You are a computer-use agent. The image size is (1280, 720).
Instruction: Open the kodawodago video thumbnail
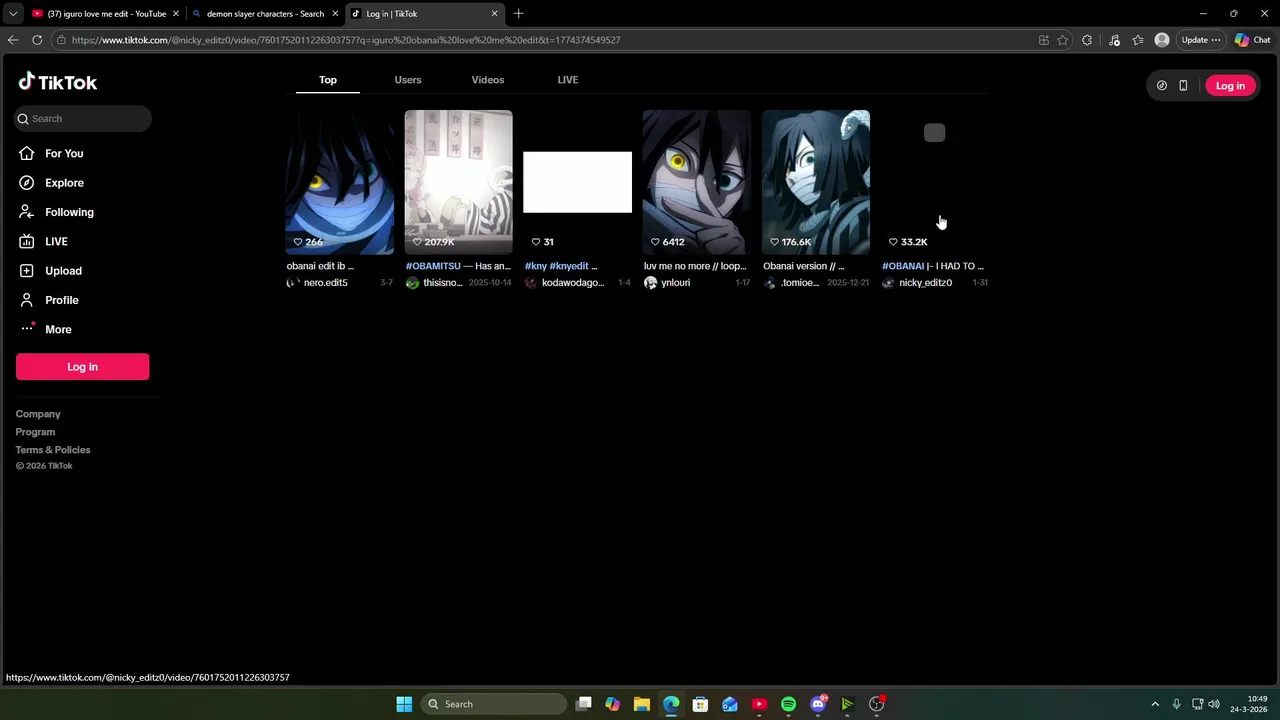coord(578,182)
